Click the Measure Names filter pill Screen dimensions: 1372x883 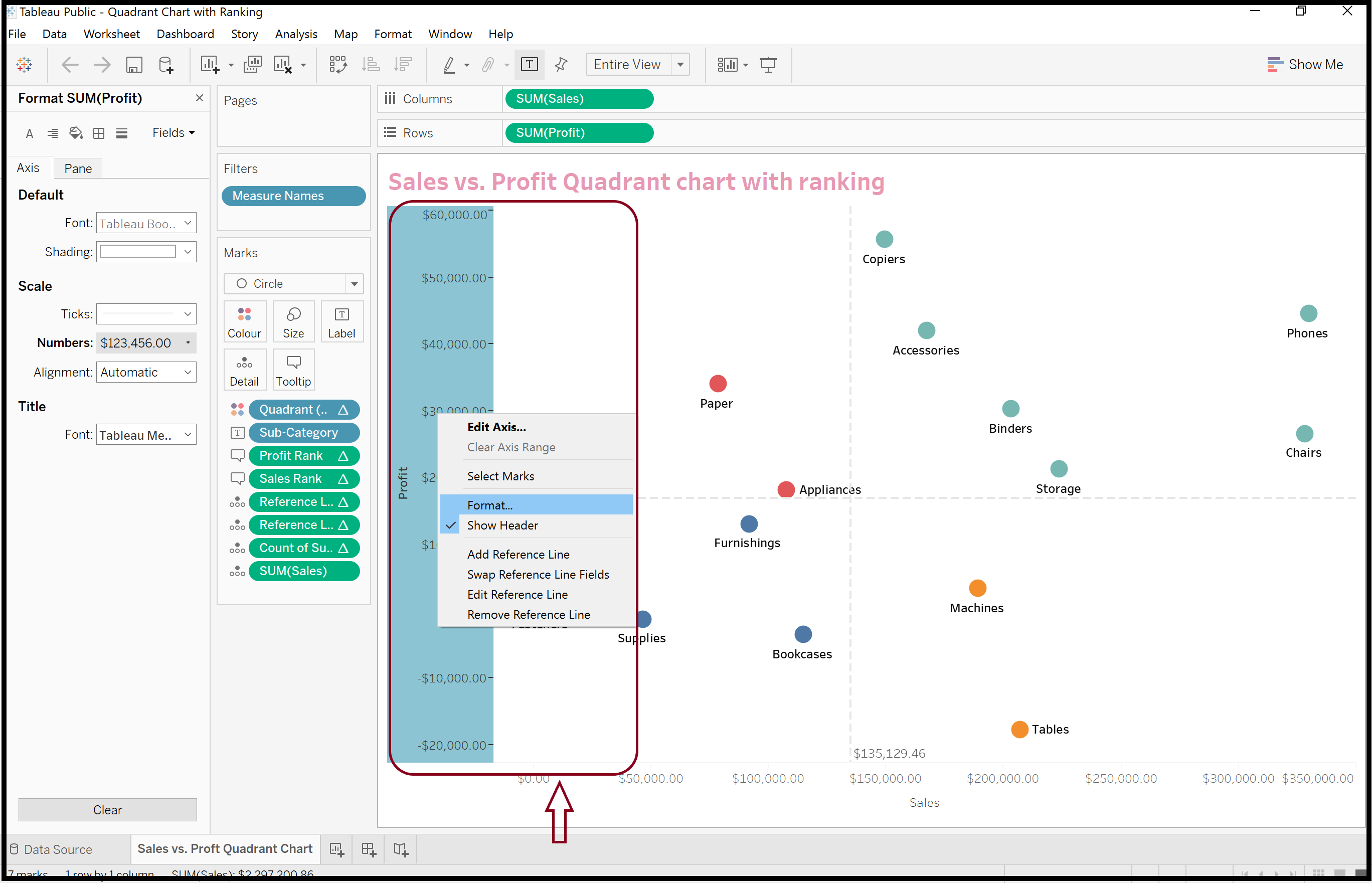pyautogui.click(x=293, y=196)
